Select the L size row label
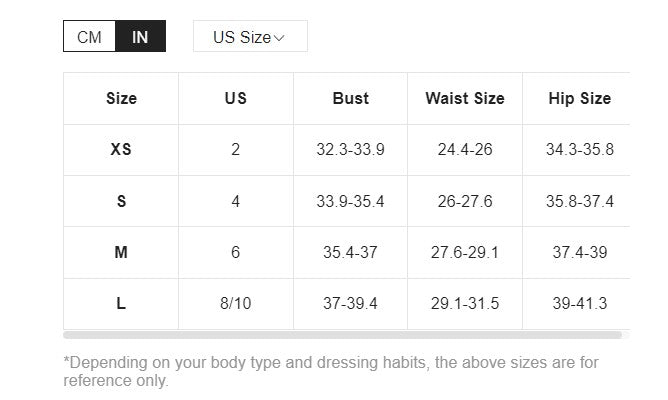This screenshot has width=668, height=400. [121, 303]
